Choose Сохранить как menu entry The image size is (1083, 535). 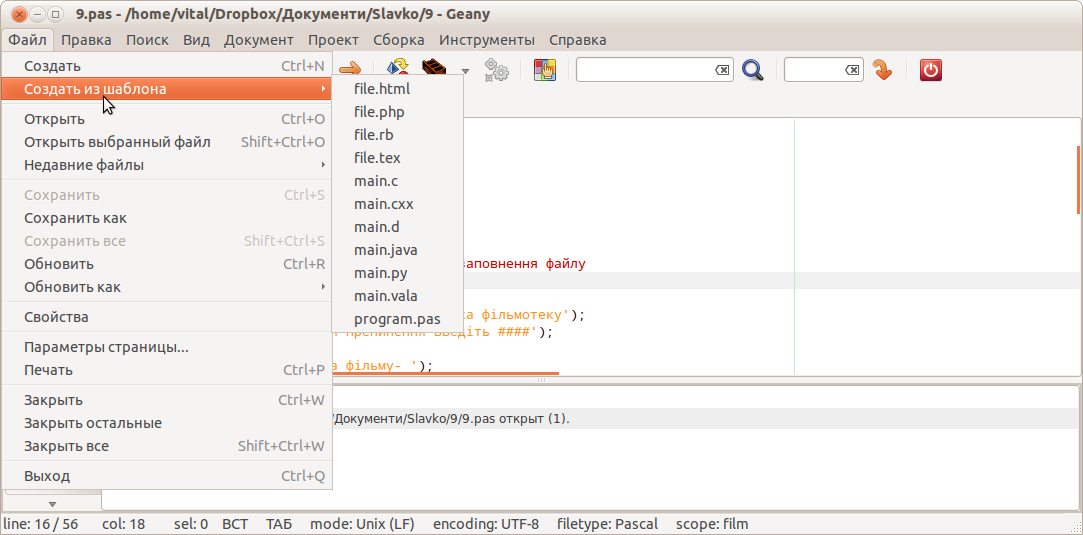click(x=167, y=218)
